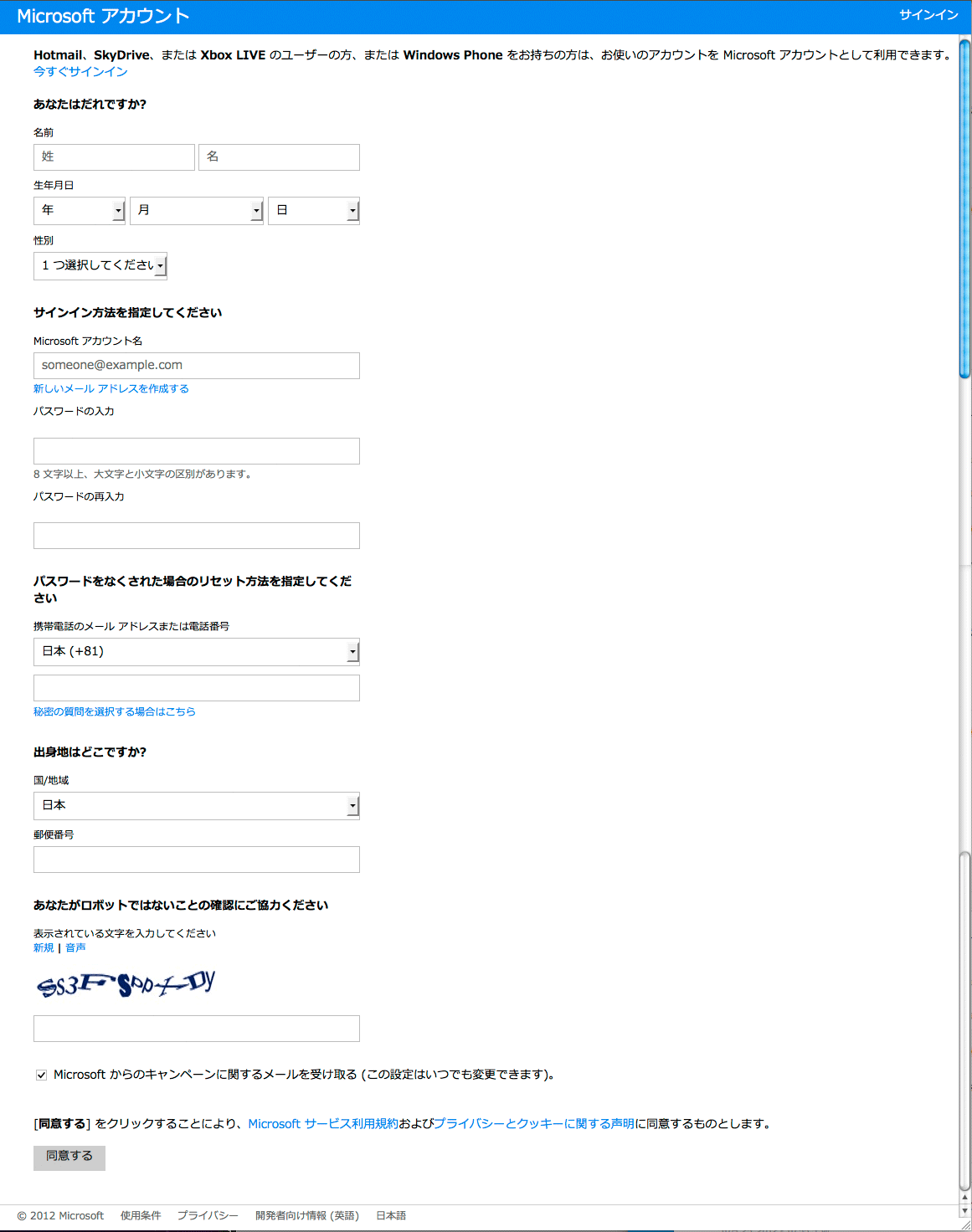Open the 日本語 language footer item
This screenshot has height=1232, width=972.
391,1215
